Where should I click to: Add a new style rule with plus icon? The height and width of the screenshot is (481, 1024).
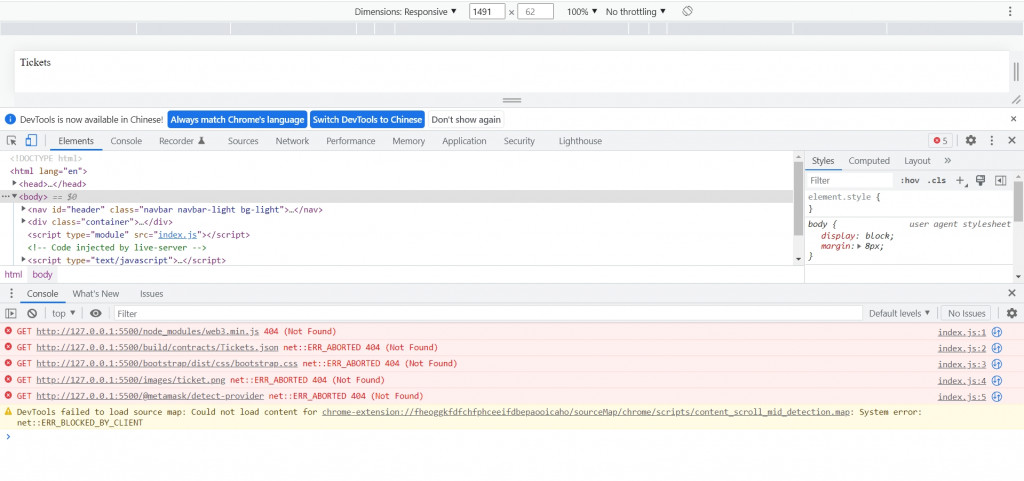point(961,181)
